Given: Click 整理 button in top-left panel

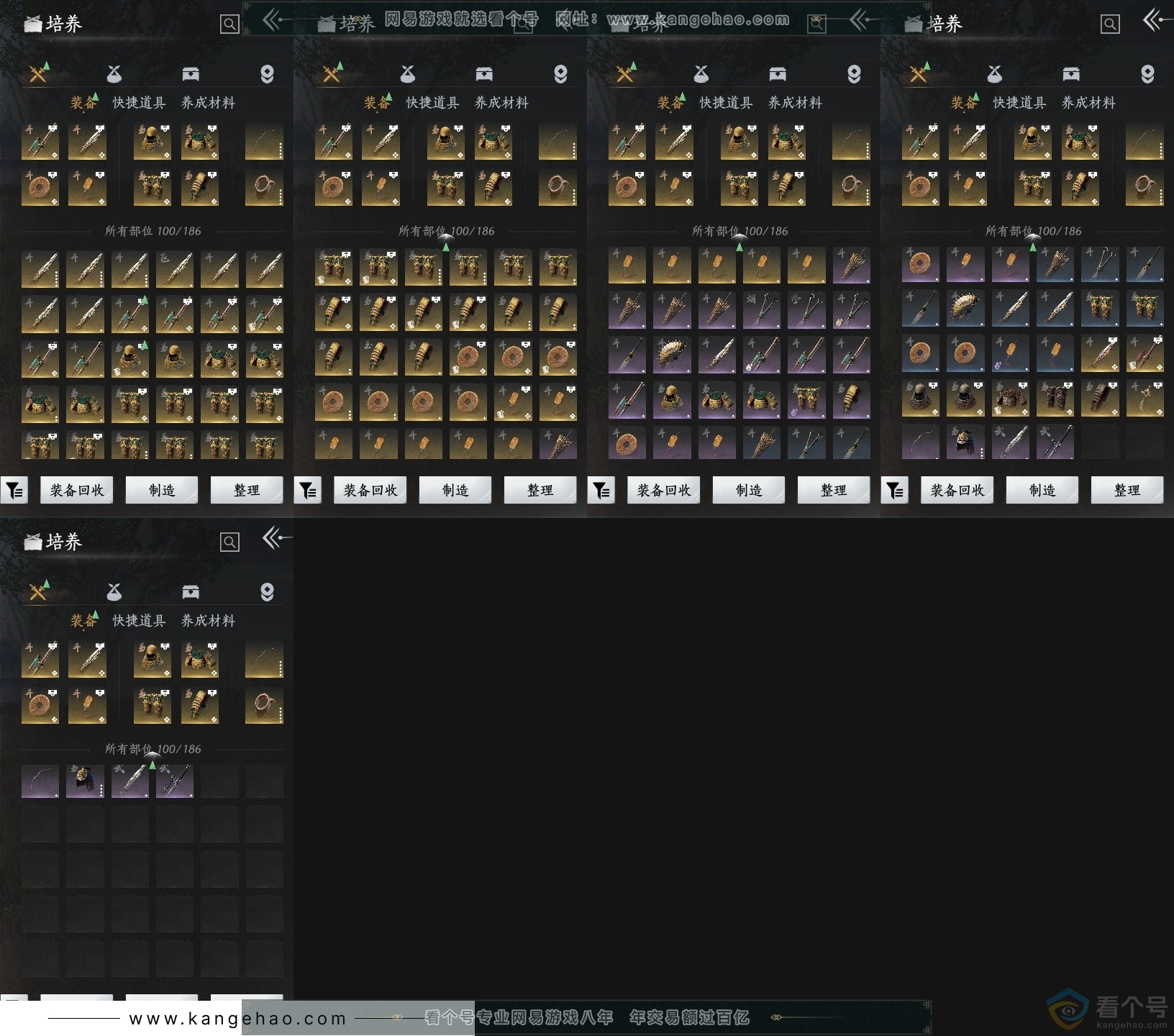Looking at the screenshot, I should point(247,491).
